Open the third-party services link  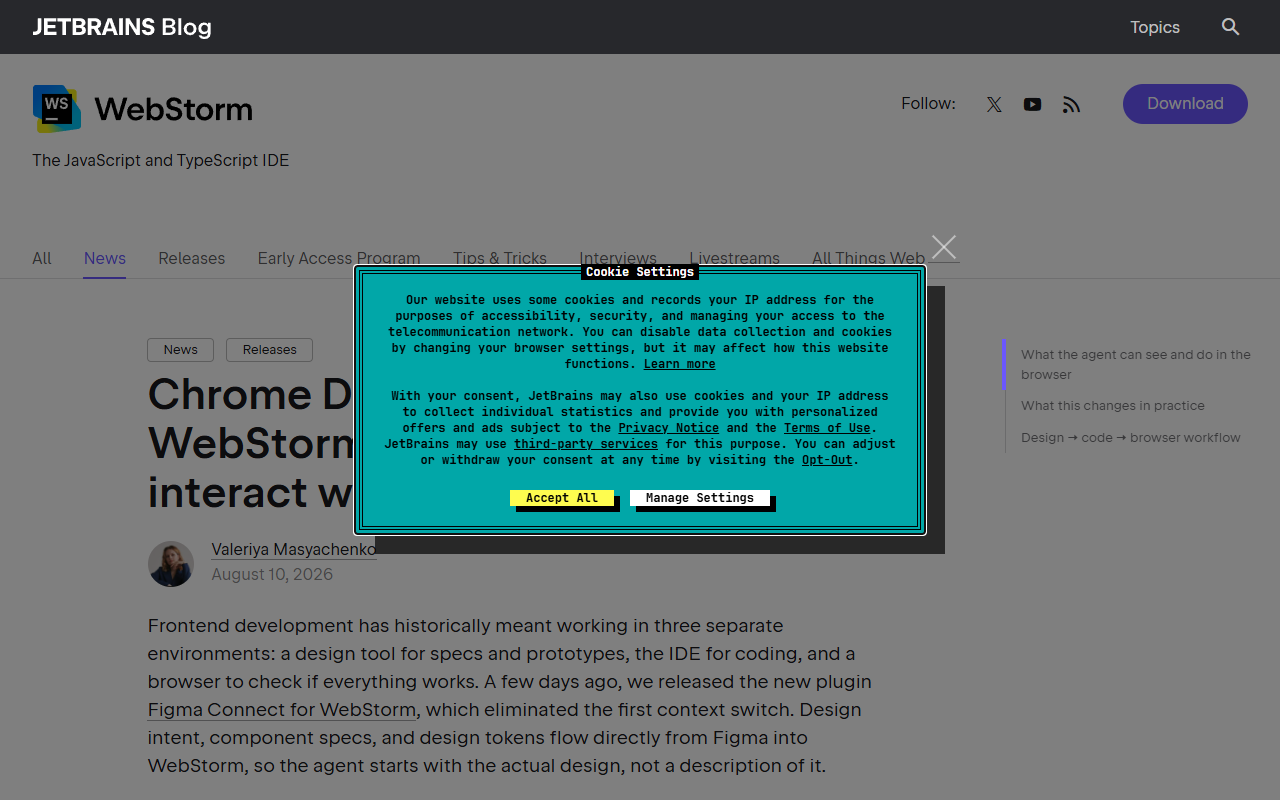pos(586,444)
